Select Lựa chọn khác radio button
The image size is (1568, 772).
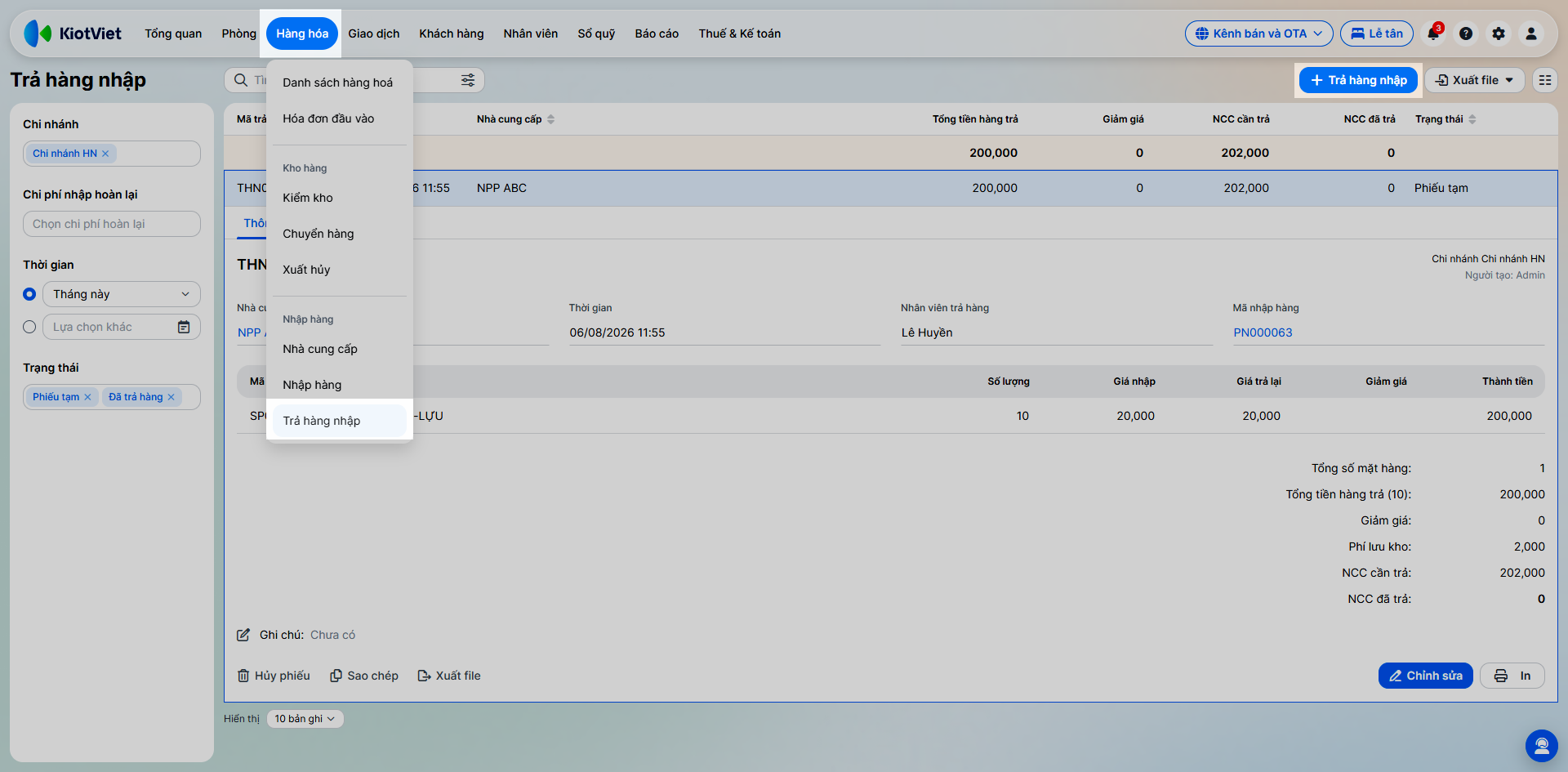pyautogui.click(x=29, y=327)
